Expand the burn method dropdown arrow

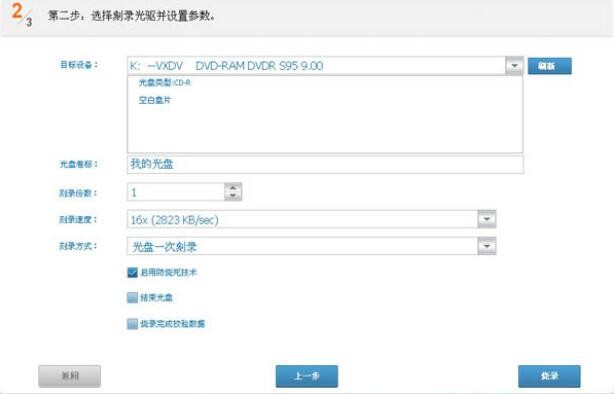pos(487,246)
